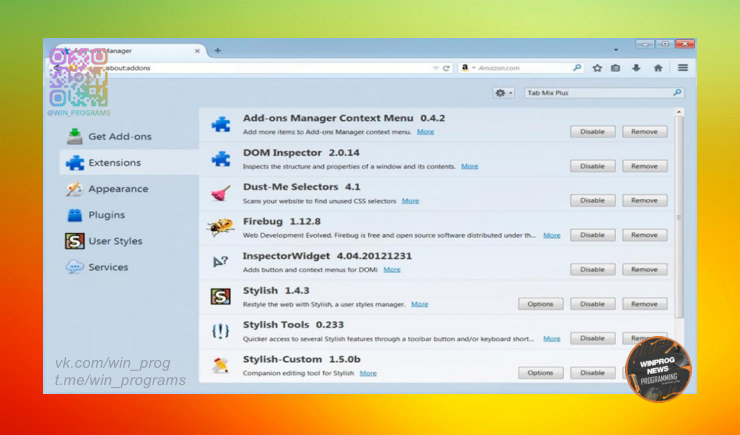Screen dimensions: 740x435
Task: Select the Extensions category
Action: tap(129, 162)
